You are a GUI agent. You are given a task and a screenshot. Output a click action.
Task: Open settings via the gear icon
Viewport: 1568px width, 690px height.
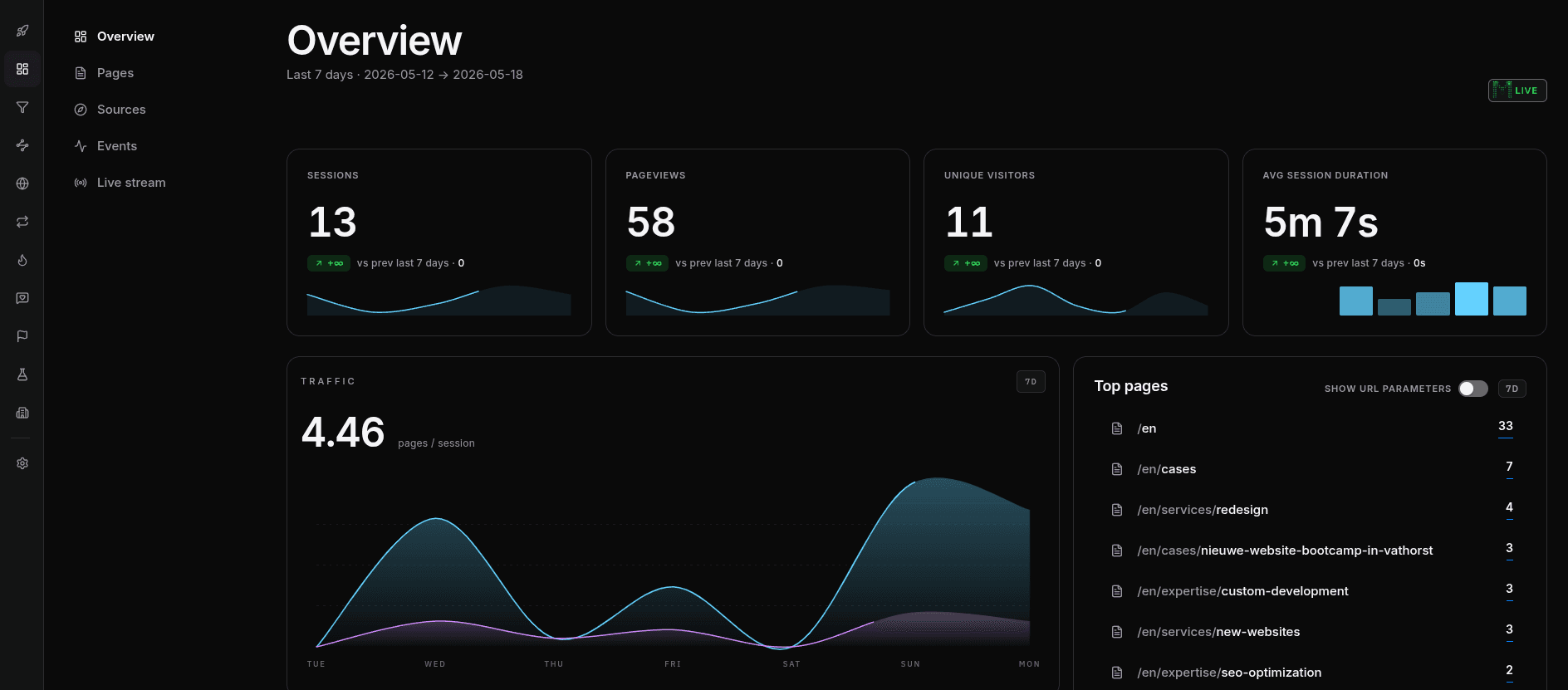coord(22,463)
